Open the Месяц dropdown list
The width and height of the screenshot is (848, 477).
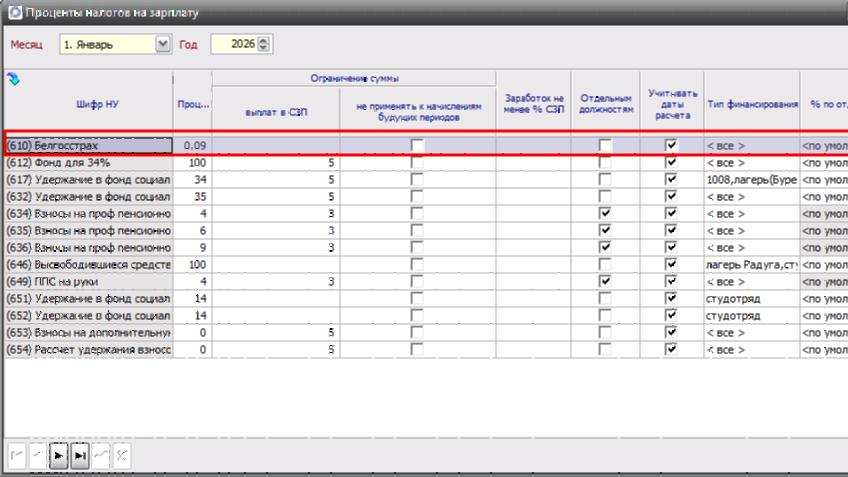[163, 44]
